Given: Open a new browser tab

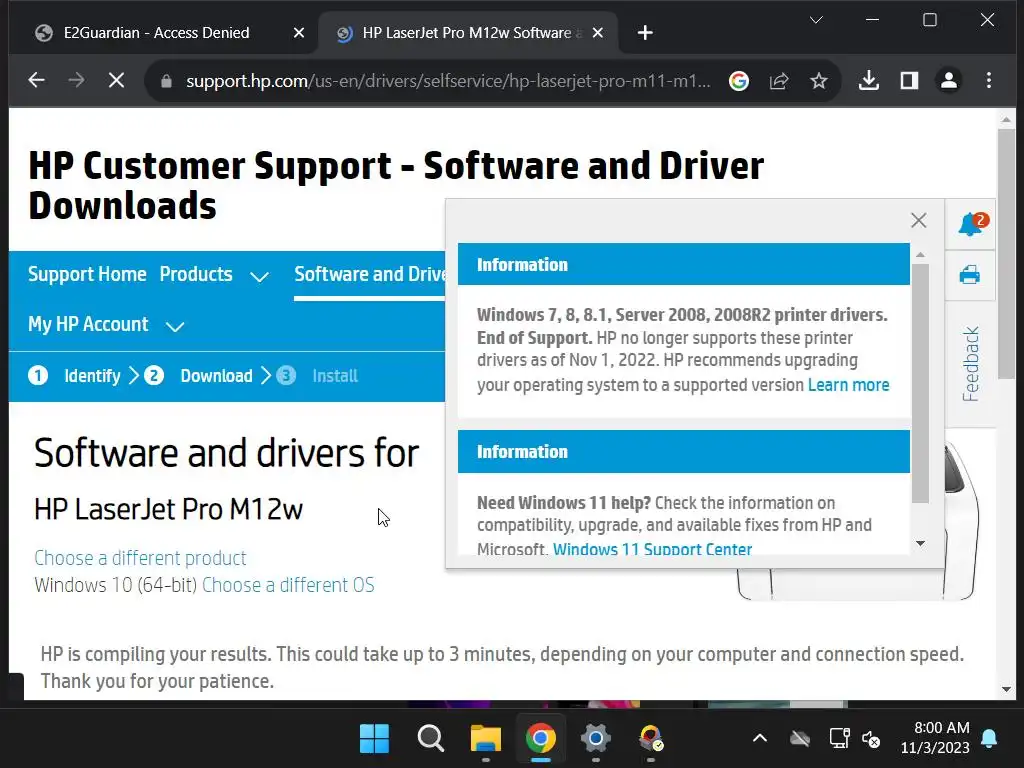Looking at the screenshot, I should pos(645,33).
